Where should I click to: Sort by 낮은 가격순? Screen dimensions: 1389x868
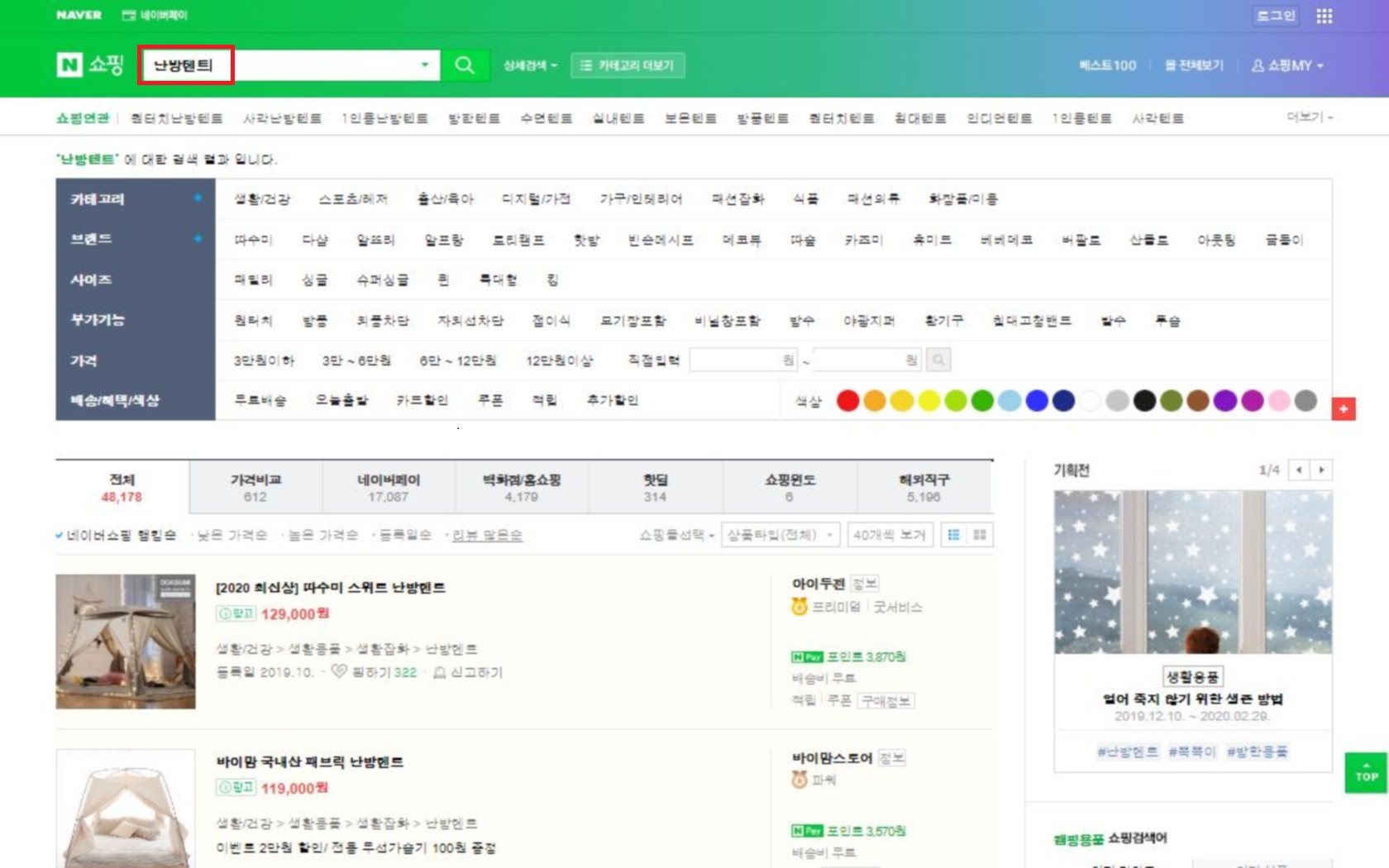[x=231, y=535]
